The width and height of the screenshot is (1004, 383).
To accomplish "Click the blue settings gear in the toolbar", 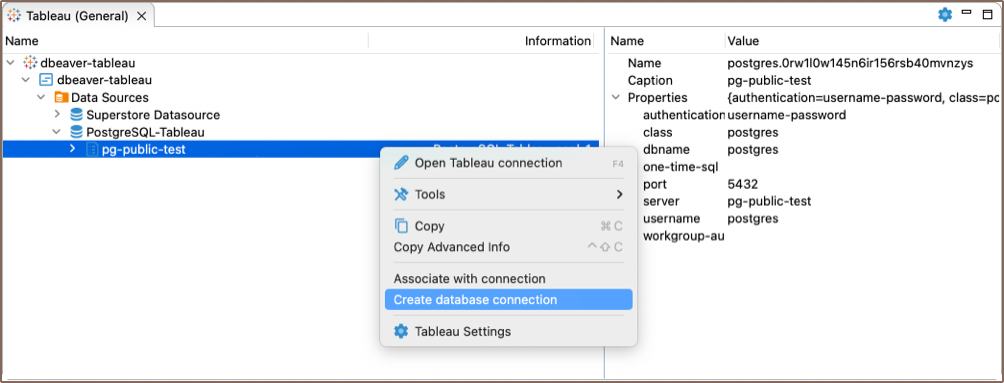I will point(945,15).
